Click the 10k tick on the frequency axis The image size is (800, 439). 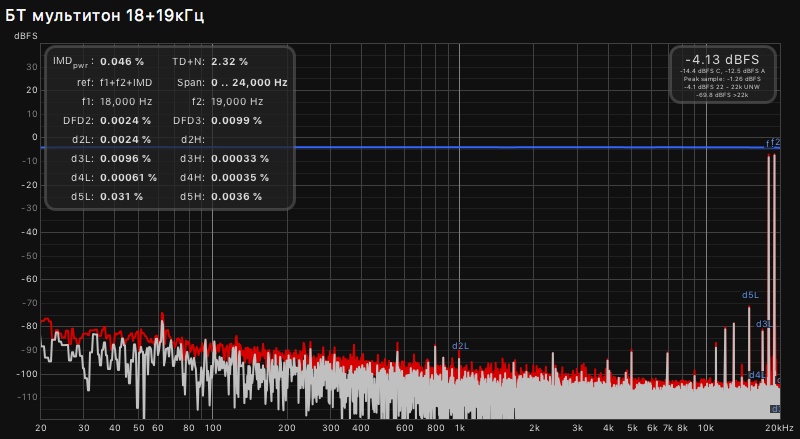(x=706, y=428)
